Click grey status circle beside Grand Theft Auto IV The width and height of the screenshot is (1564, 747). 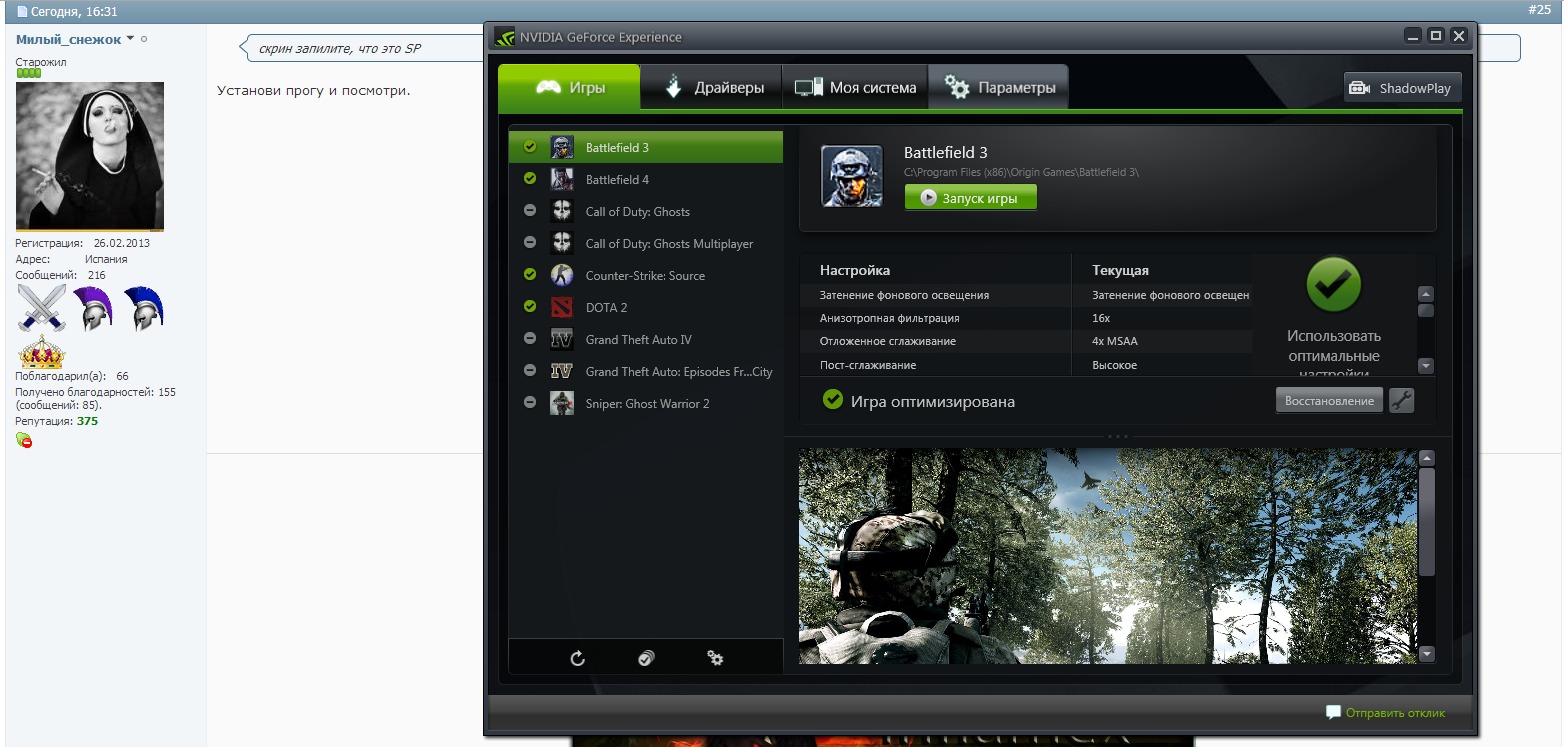coord(530,340)
